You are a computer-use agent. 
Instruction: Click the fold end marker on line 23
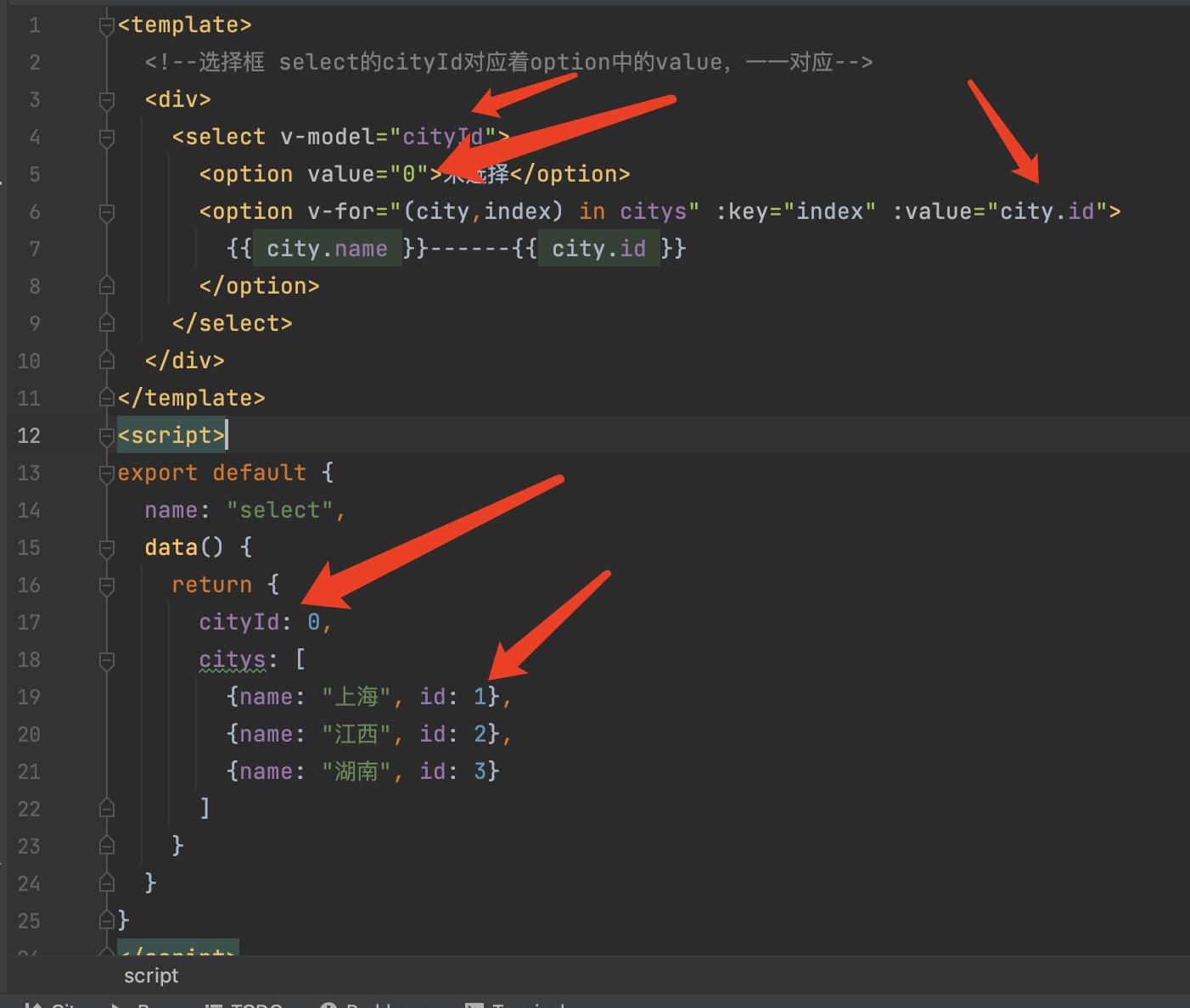pos(106,846)
